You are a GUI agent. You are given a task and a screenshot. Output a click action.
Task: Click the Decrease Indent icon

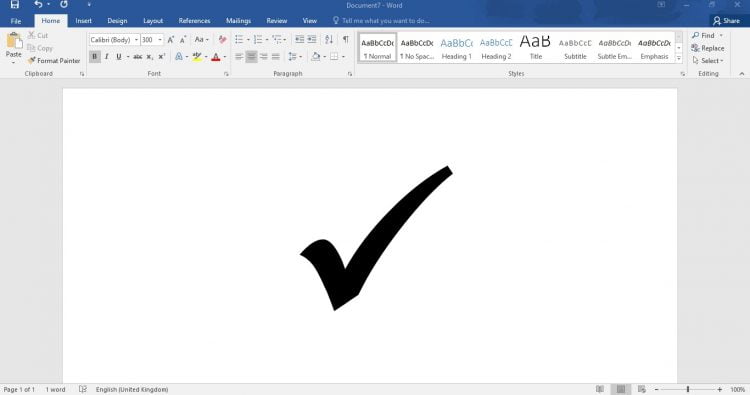point(299,40)
